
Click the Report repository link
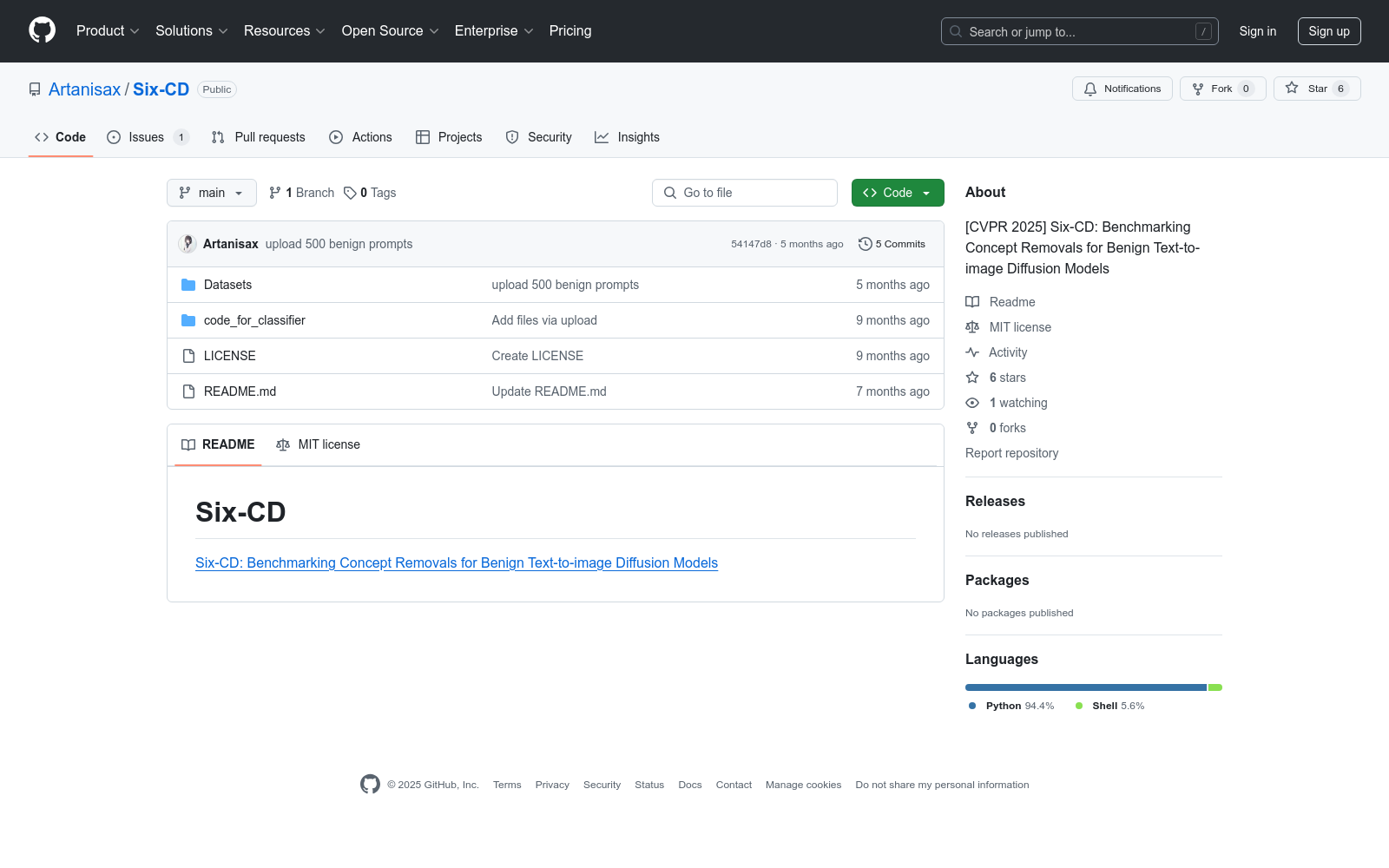click(1011, 453)
